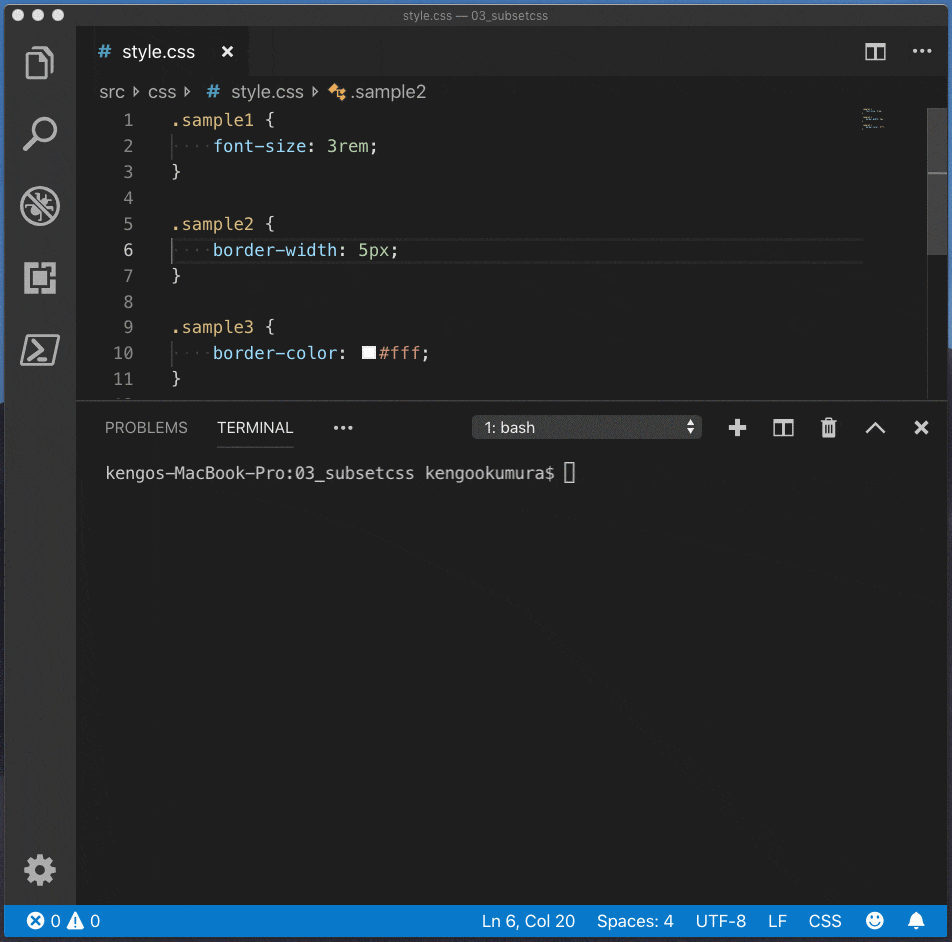952x942 pixels.
Task: Kill terminal with the trash icon
Action: coord(828,428)
